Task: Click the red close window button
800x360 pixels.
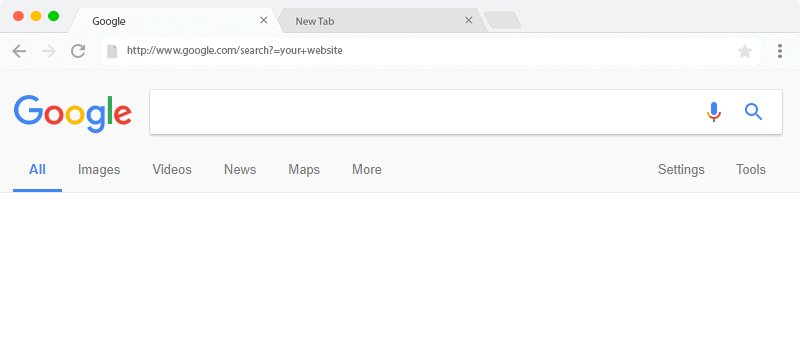Action: tap(19, 16)
